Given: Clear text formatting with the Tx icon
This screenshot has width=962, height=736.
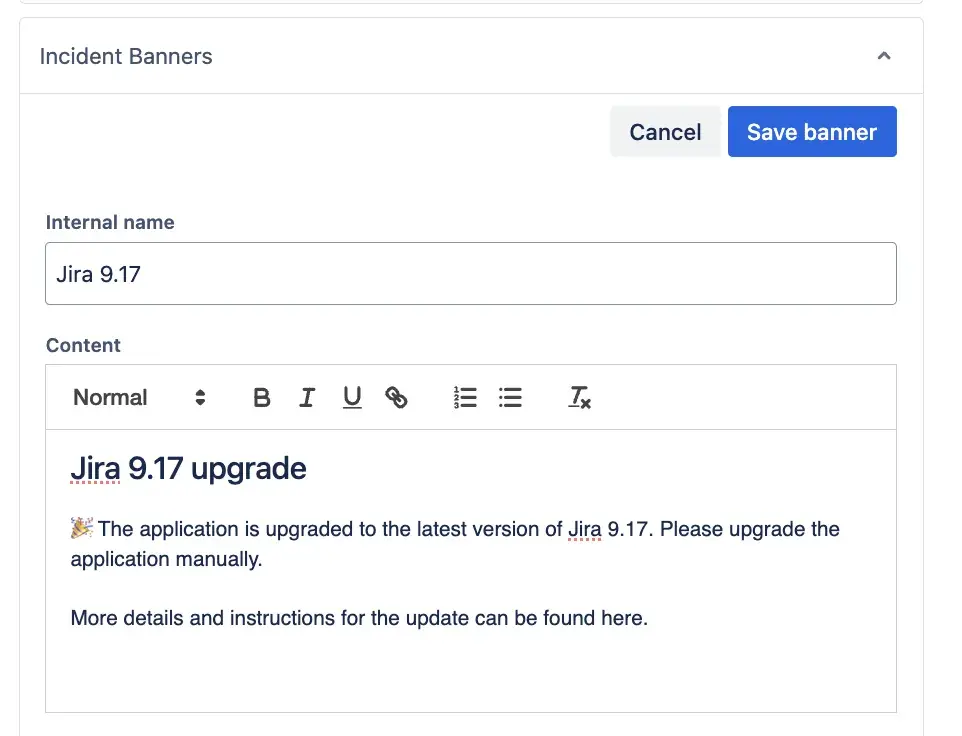Looking at the screenshot, I should click(x=579, y=398).
